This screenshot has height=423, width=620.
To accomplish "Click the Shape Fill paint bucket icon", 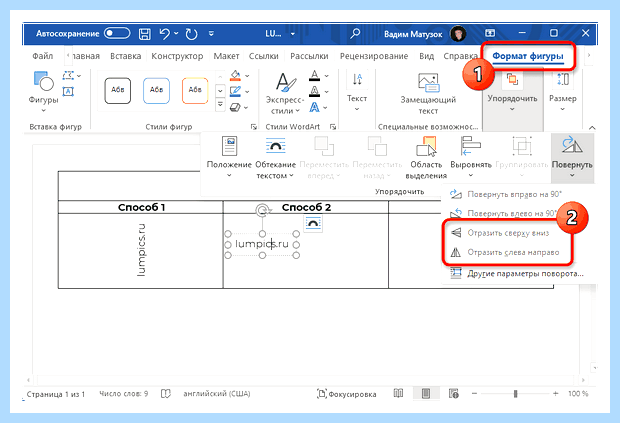I will click(235, 75).
